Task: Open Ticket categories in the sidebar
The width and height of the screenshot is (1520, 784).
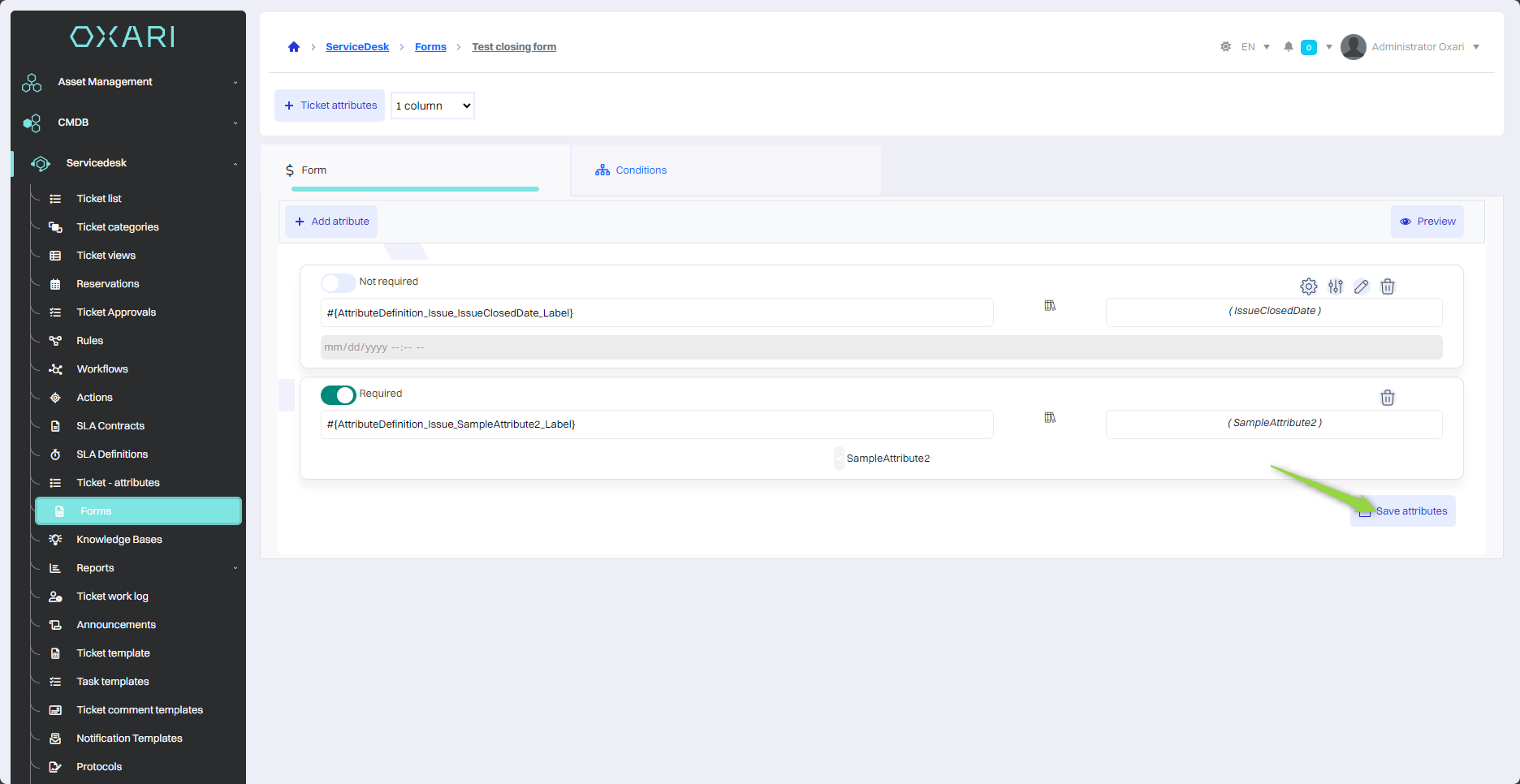Action: (118, 227)
